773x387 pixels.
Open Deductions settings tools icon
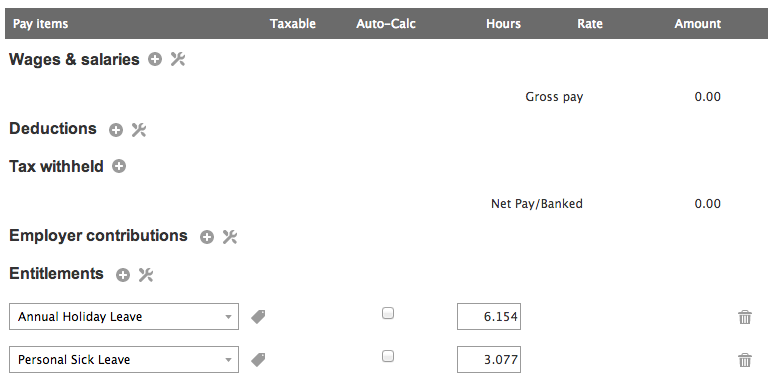139,130
